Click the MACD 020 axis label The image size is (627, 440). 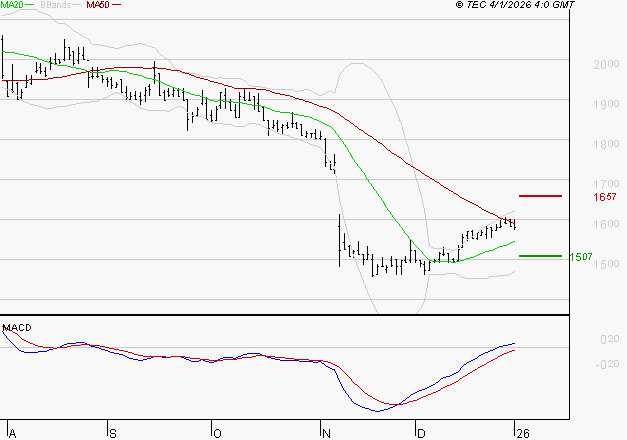point(610,339)
